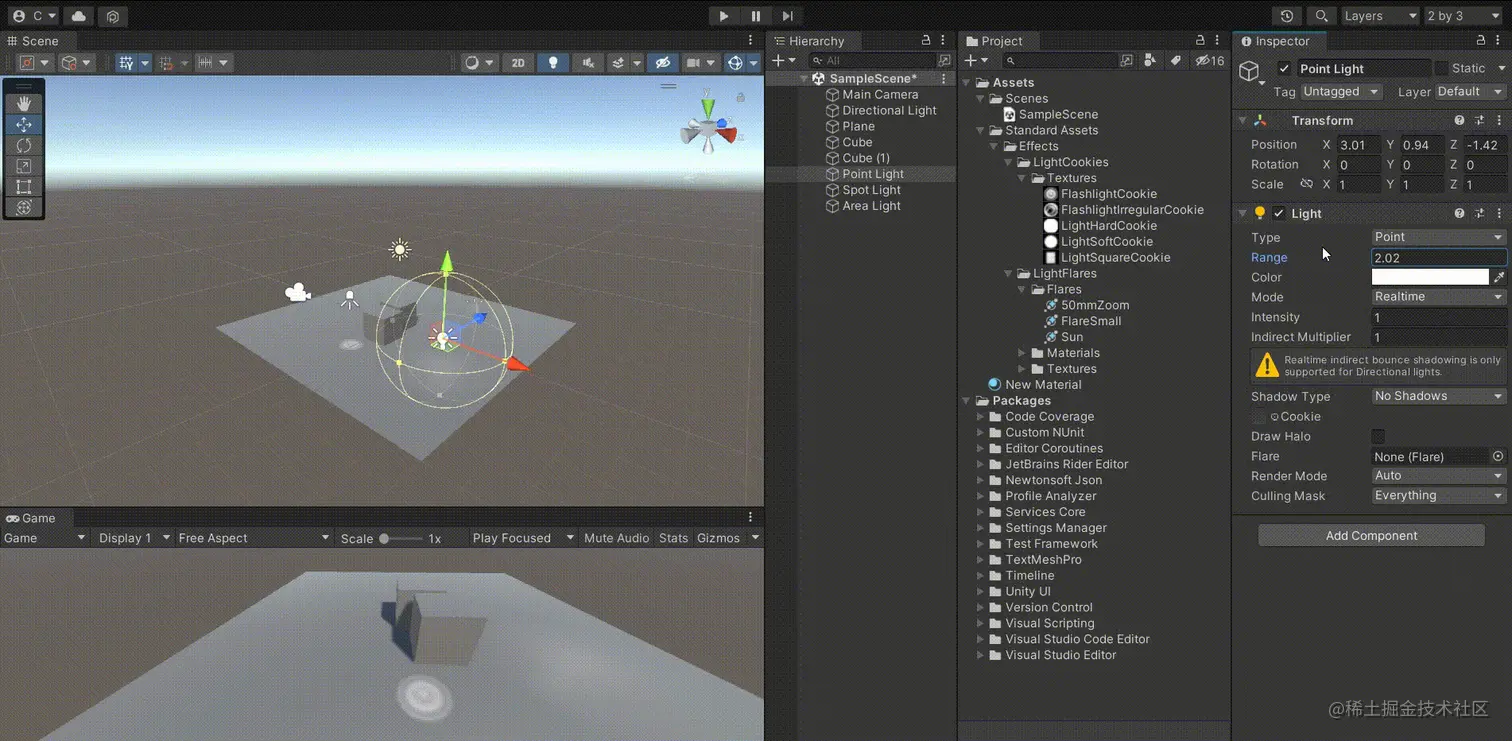Image resolution: width=1512 pixels, height=741 pixels.
Task: Select the Hand view tool
Action: [x=22, y=102]
